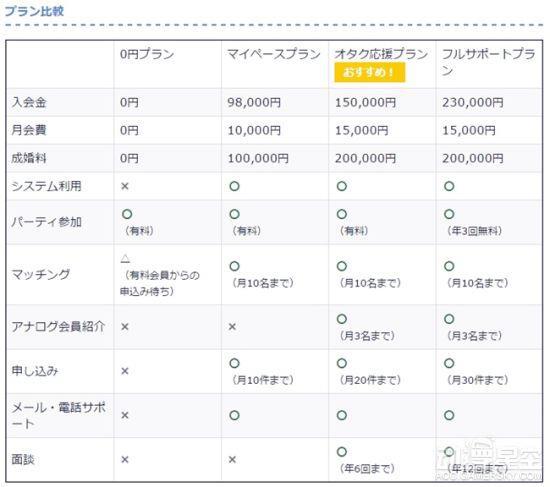Image resolution: width=550 pixels, height=487 pixels.
Task: Click （月3名まで） under オタク応援プラン
Action: (x=367, y=336)
